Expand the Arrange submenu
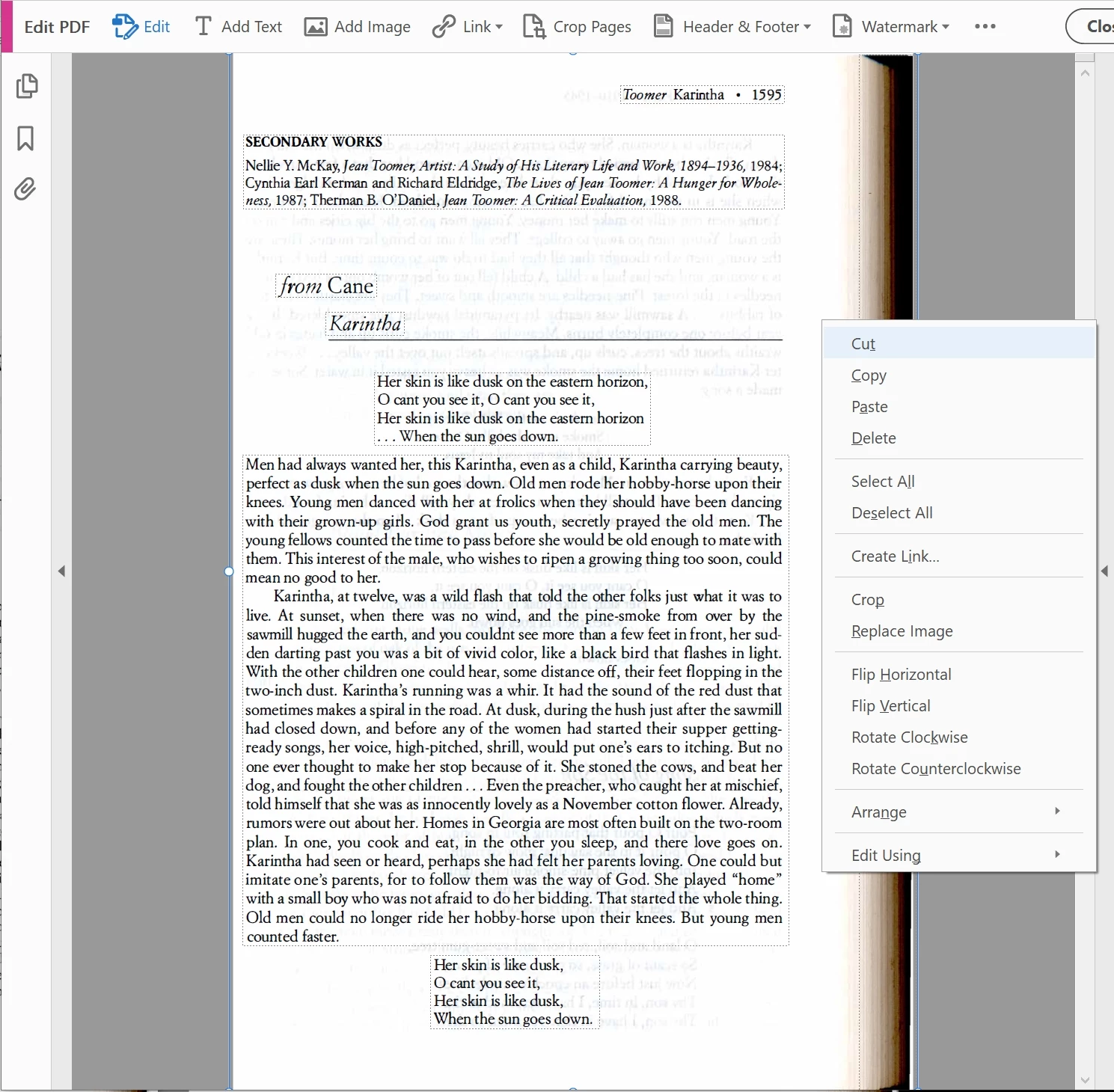 [x=959, y=812]
